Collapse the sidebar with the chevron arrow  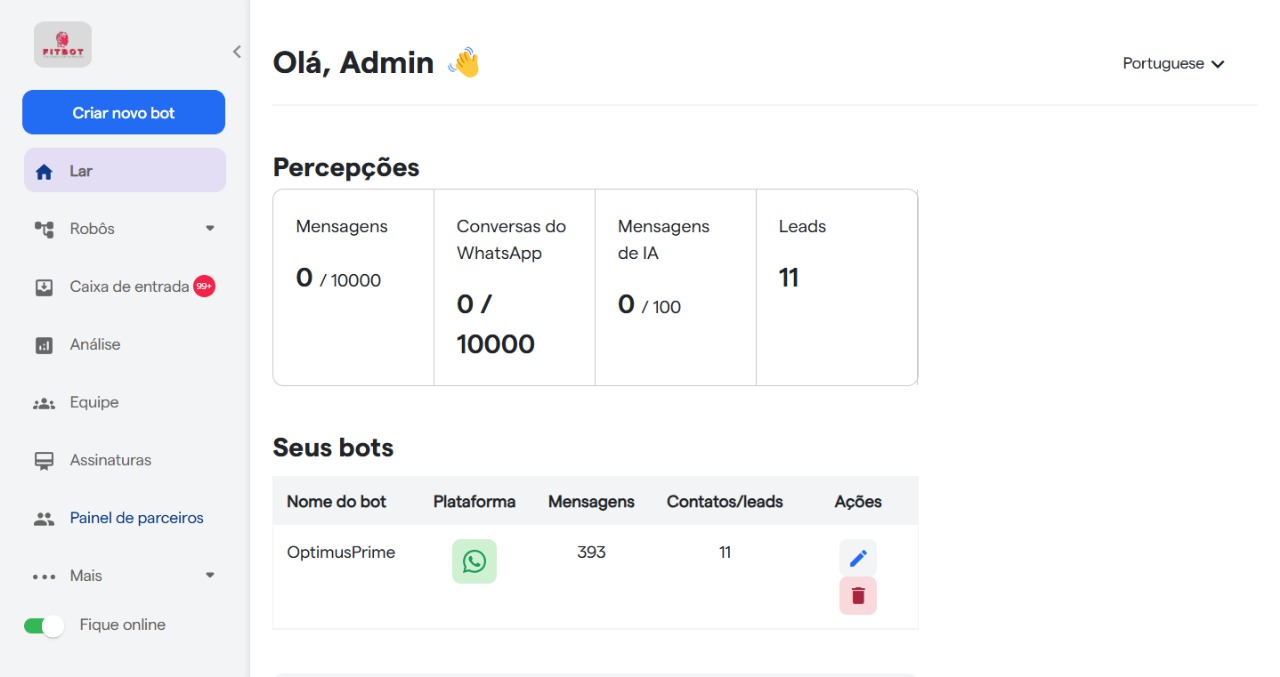click(x=237, y=52)
